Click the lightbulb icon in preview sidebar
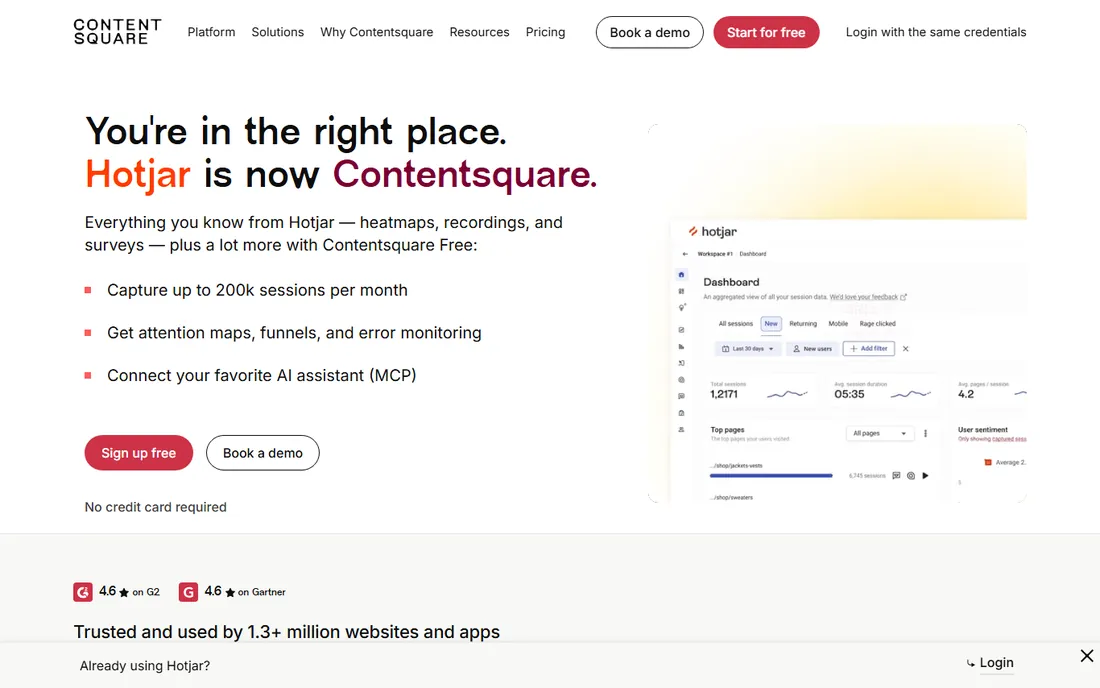 [x=682, y=307]
